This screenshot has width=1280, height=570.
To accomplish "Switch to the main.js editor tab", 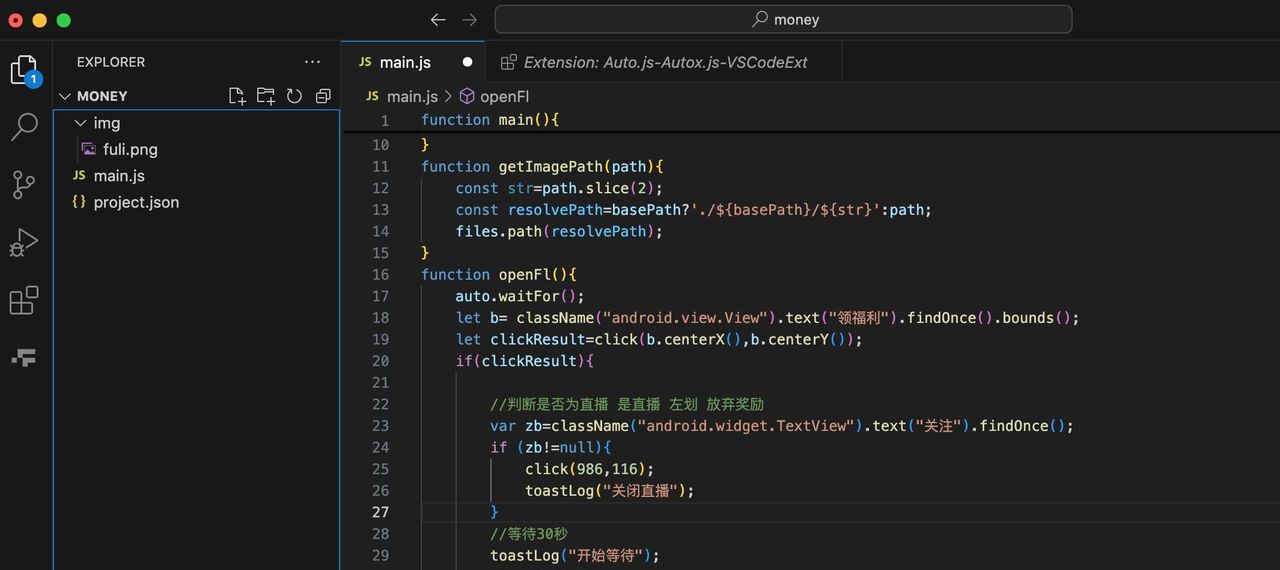I will (x=405, y=62).
